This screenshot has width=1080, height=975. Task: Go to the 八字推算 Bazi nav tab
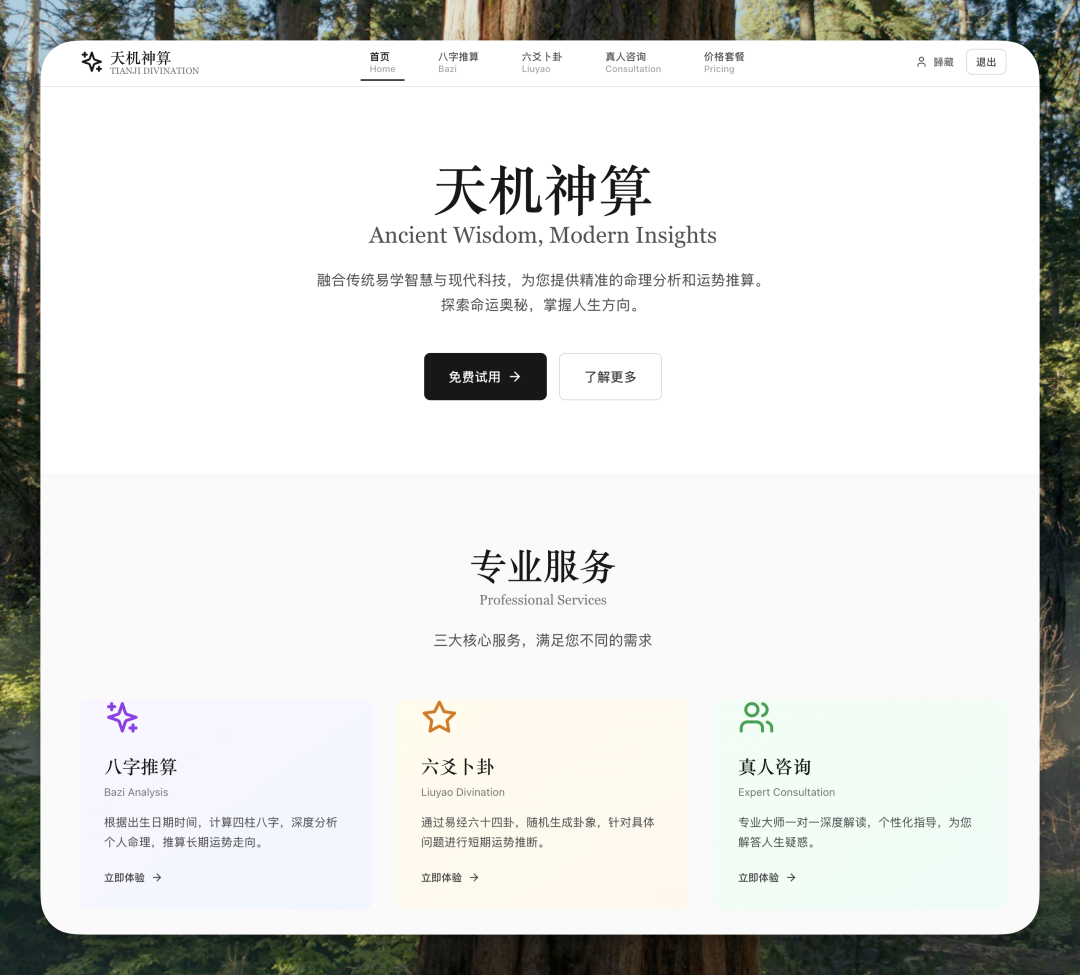tap(458, 62)
